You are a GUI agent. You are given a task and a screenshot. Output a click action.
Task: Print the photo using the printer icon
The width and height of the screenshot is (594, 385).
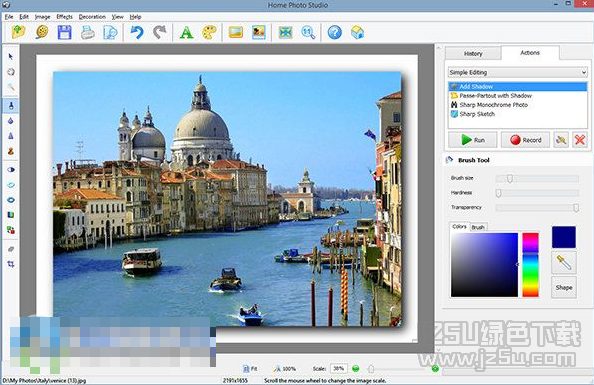[88, 33]
